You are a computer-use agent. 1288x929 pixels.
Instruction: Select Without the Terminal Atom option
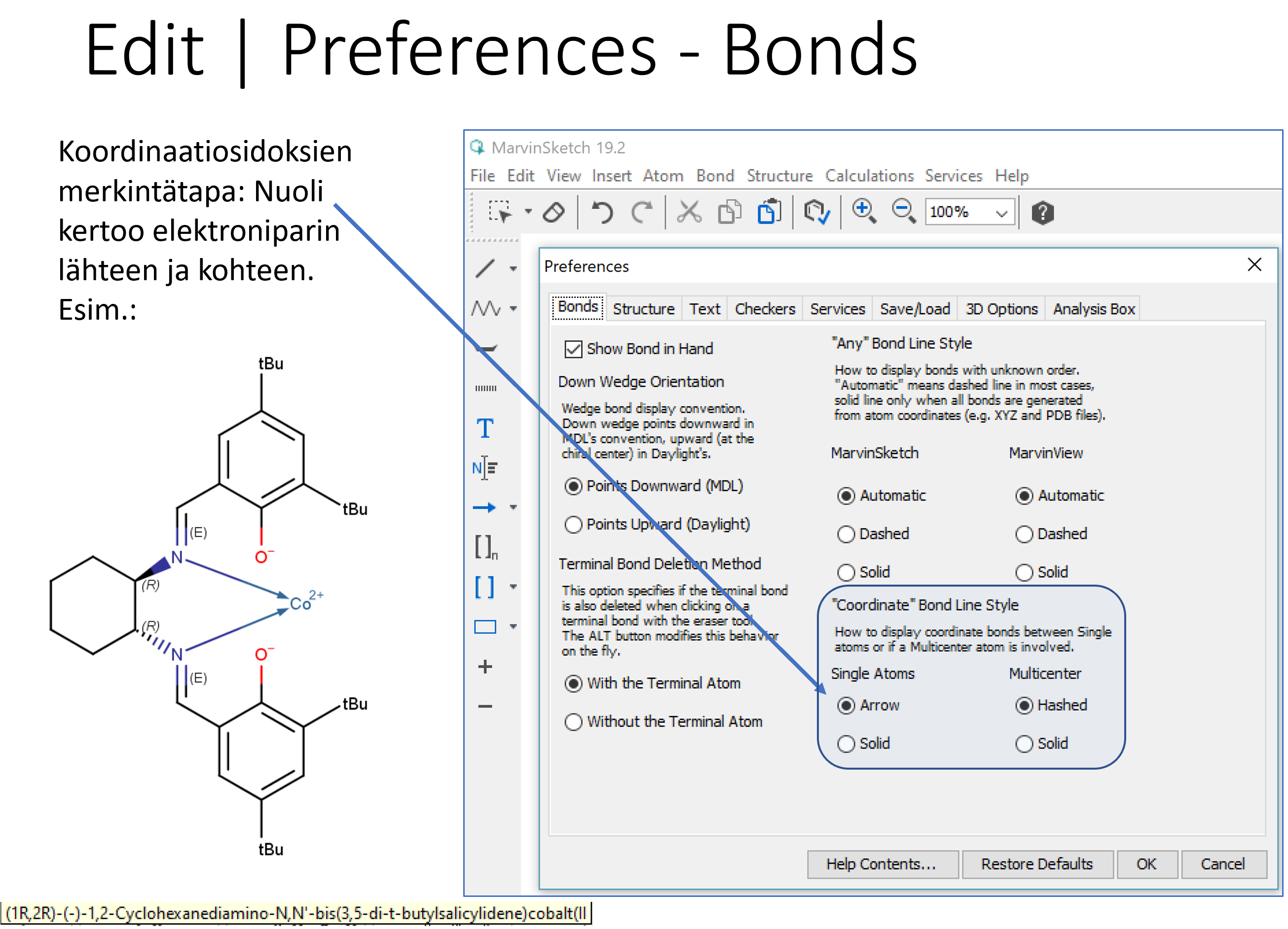coord(574,722)
